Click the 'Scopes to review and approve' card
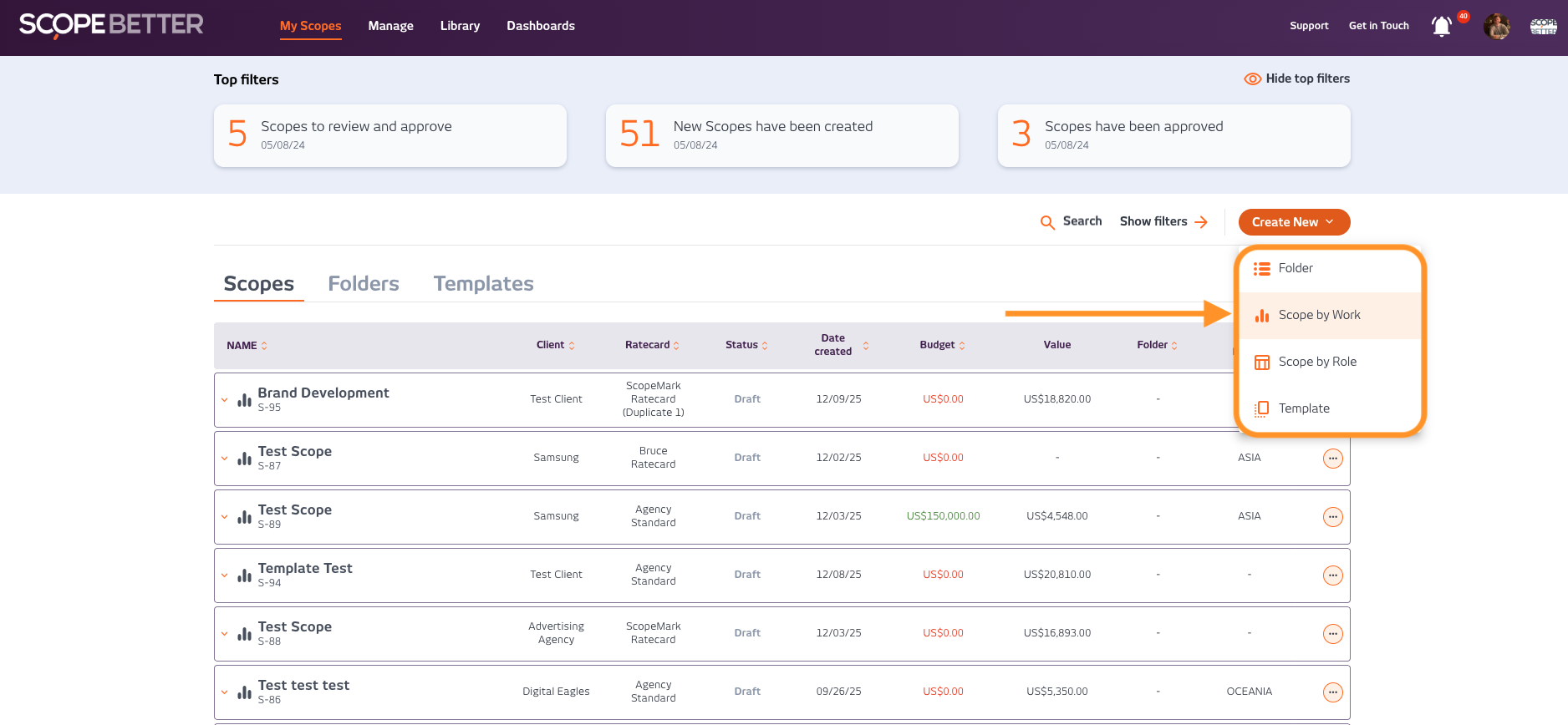 pos(390,135)
